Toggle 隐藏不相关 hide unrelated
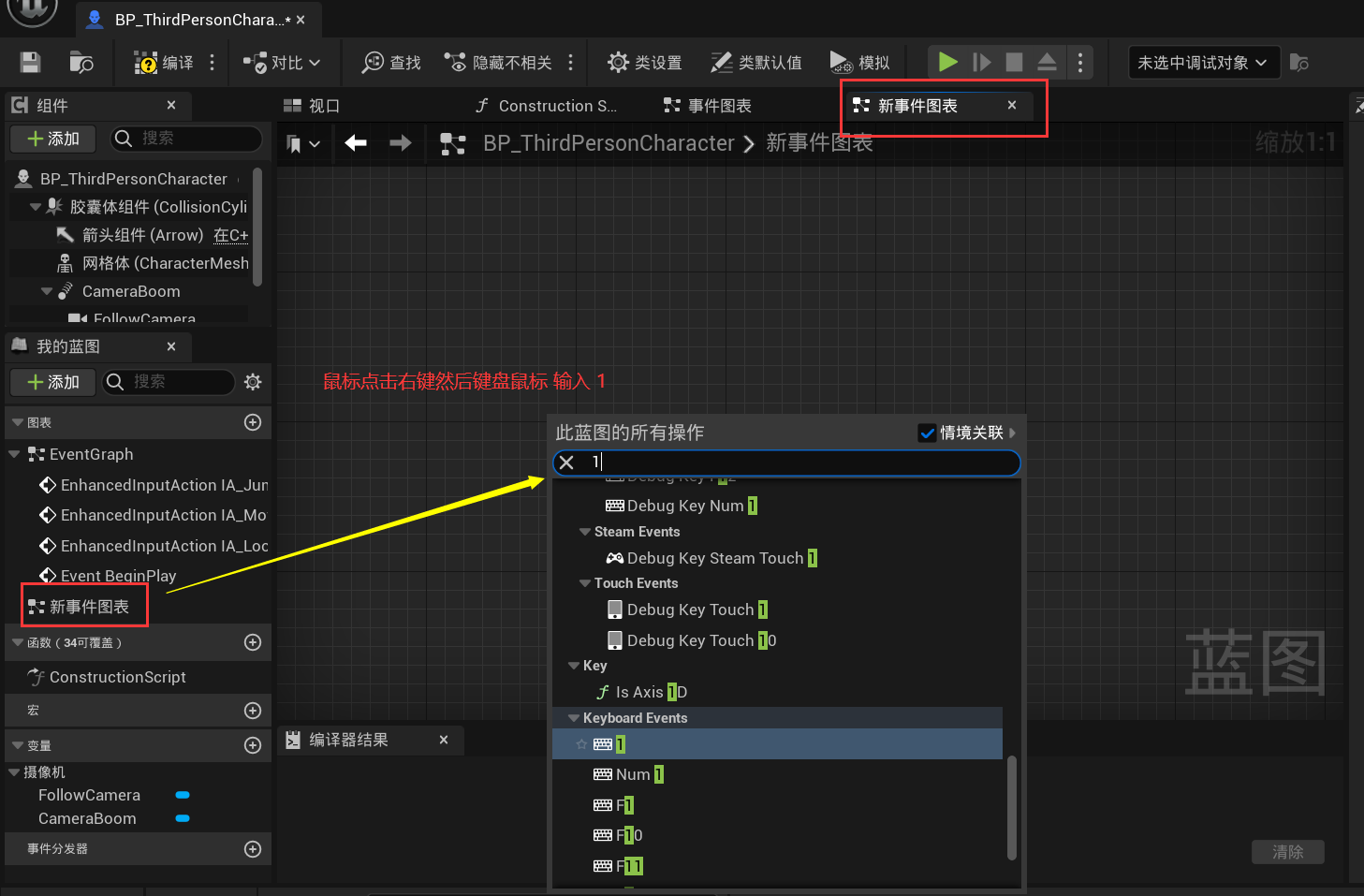This screenshot has height=896, width=1364. pos(498,63)
